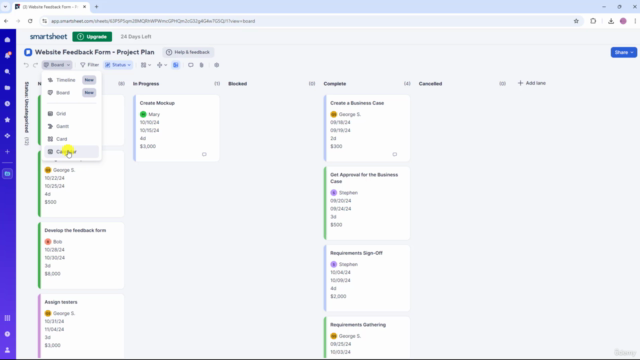Select Gantt view from dropdown menu
640x360 pixels.
71,126
